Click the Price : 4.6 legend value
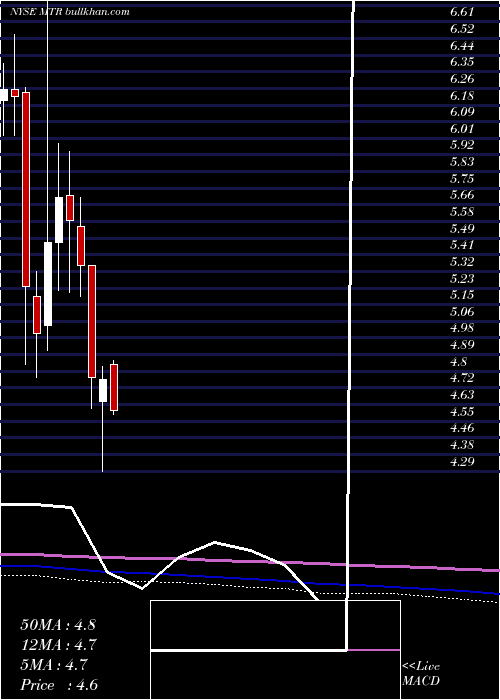This screenshot has width=500, height=700. pos(59,685)
